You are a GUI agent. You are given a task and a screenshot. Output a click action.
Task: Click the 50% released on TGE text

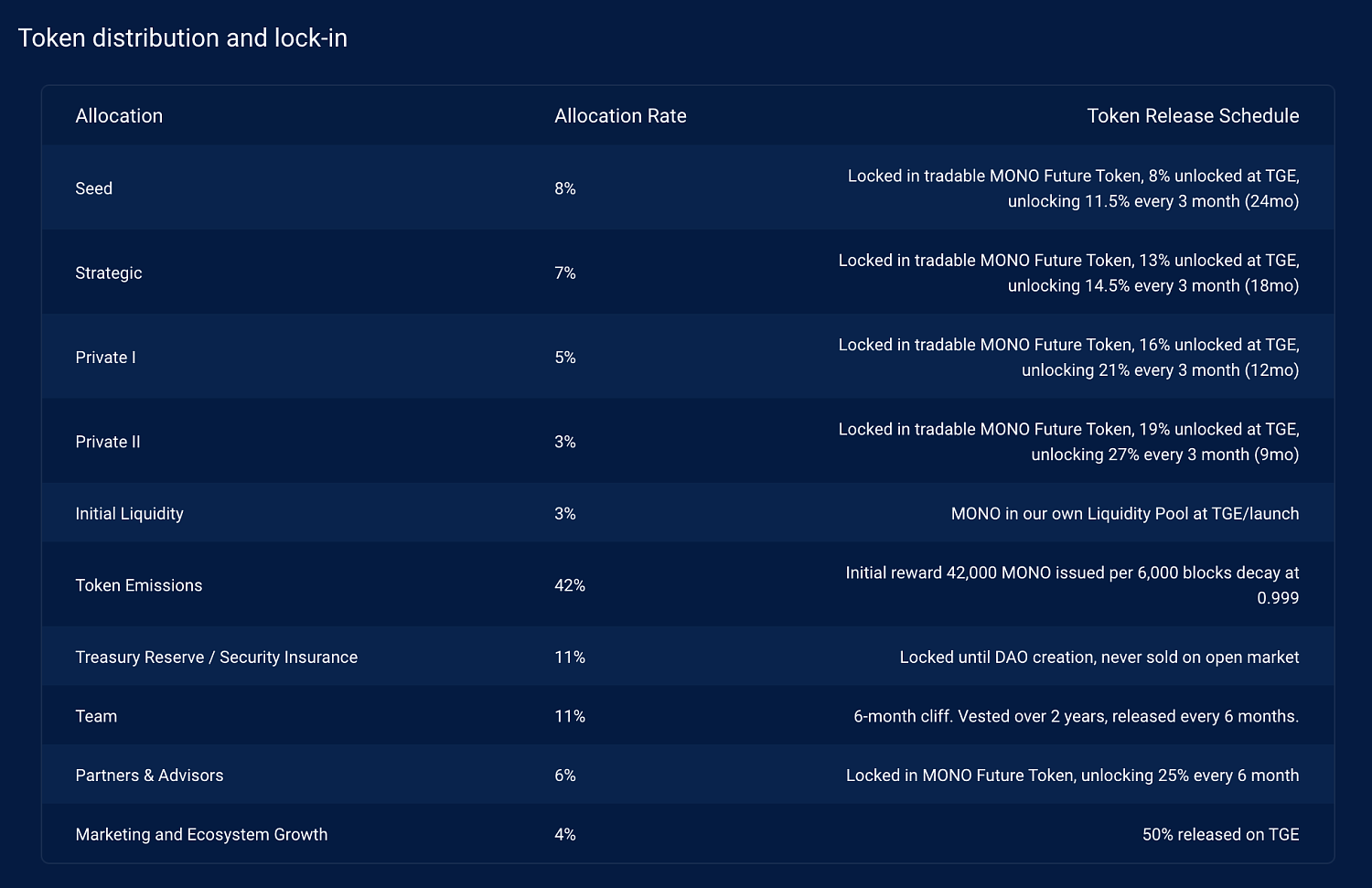point(1221,834)
